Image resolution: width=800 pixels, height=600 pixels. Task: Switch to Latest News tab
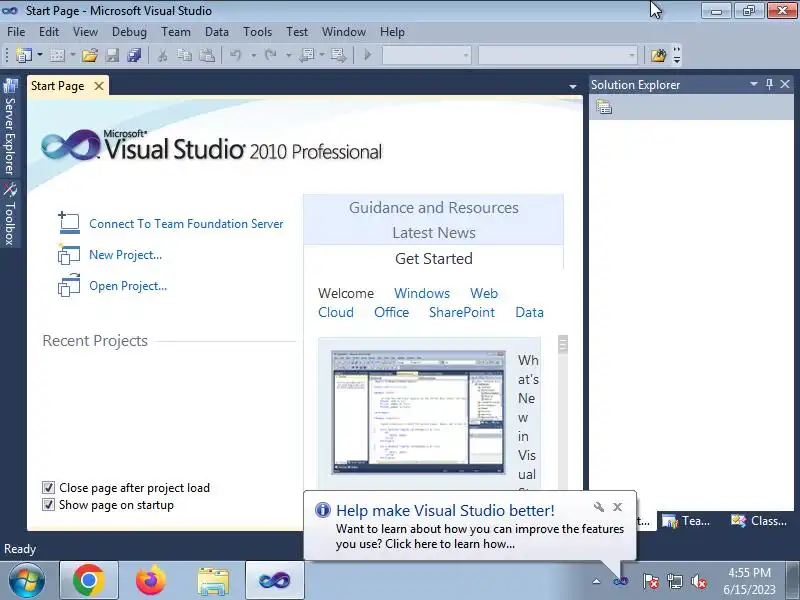tap(434, 233)
